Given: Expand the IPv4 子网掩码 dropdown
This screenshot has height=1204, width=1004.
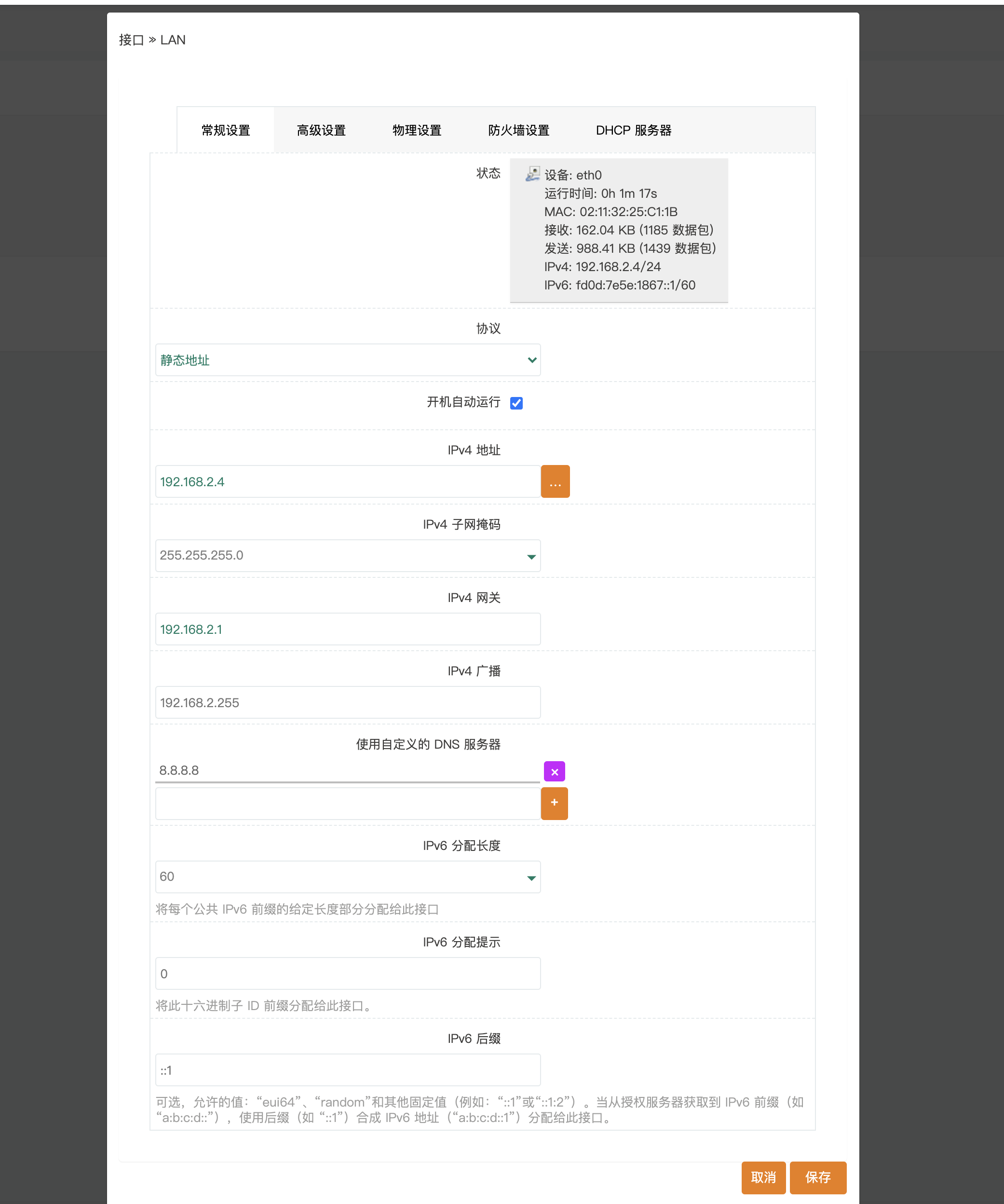Looking at the screenshot, I should (348, 556).
